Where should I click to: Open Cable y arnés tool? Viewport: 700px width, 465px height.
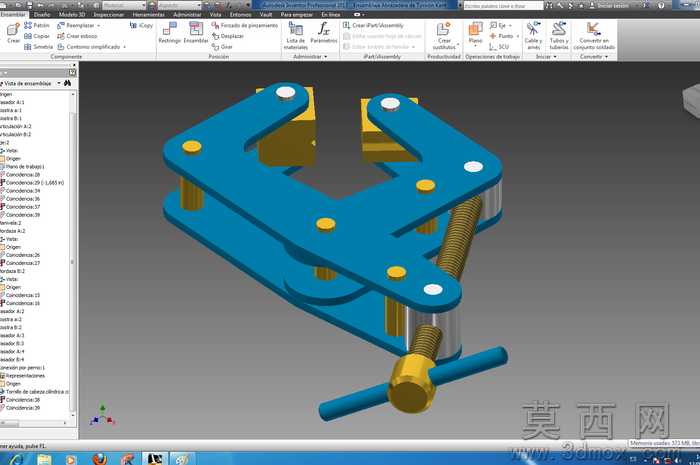[x=533, y=36]
